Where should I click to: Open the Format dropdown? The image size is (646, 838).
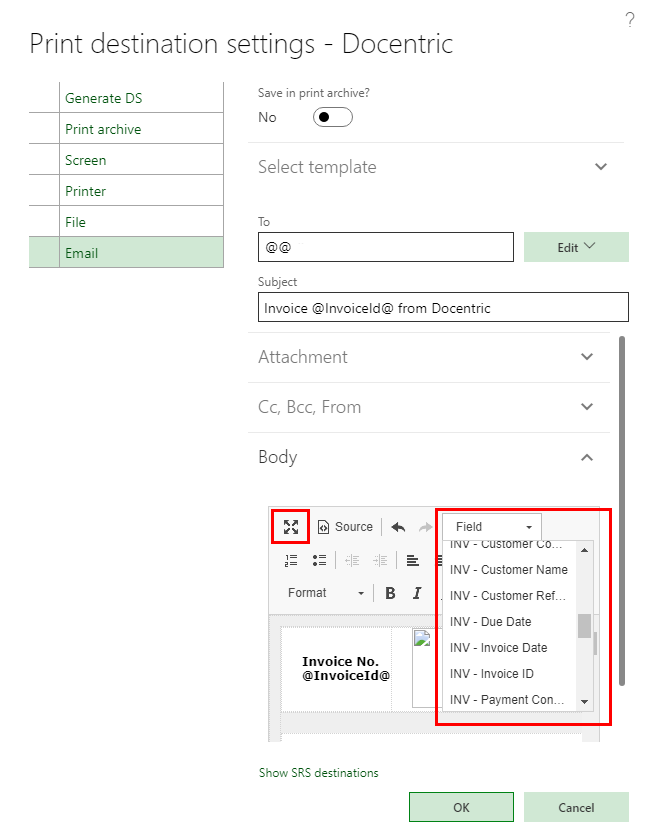click(x=325, y=593)
